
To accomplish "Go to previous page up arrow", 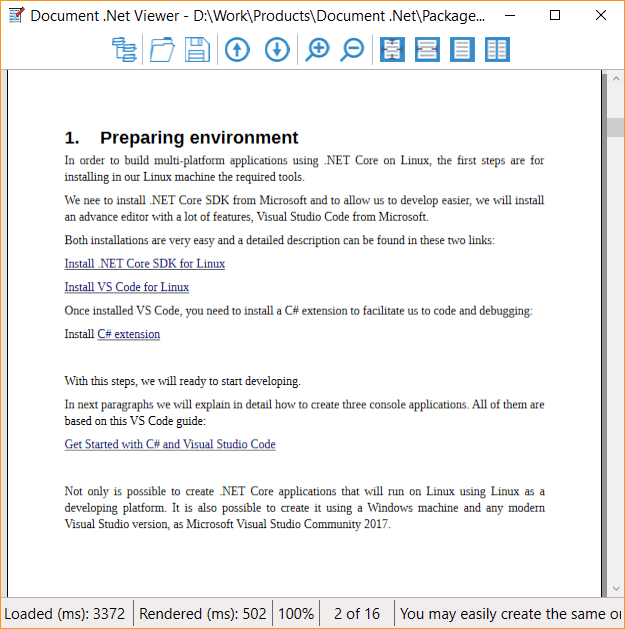I will click(237, 49).
